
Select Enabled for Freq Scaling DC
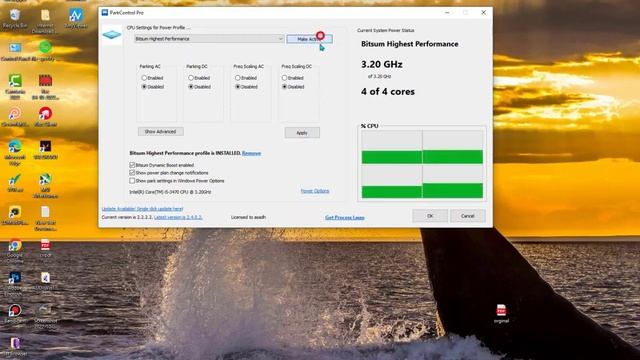(x=293, y=78)
